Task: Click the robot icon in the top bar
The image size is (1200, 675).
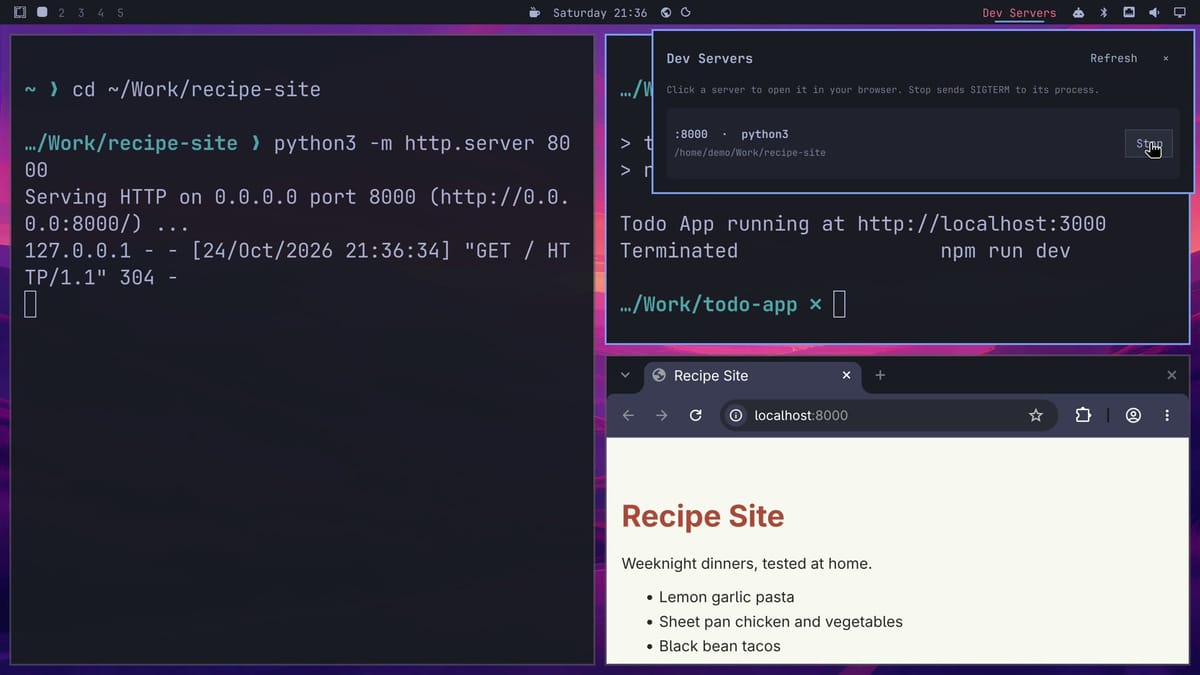Action: tap(1079, 13)
